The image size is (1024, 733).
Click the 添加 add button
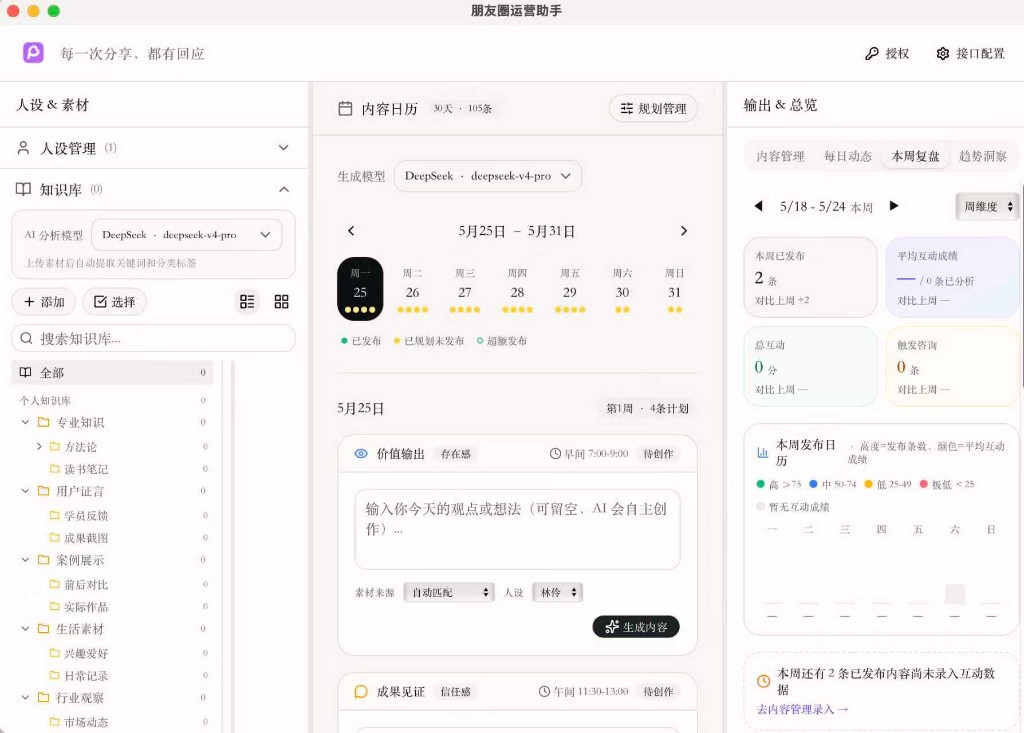coord(44,302)
